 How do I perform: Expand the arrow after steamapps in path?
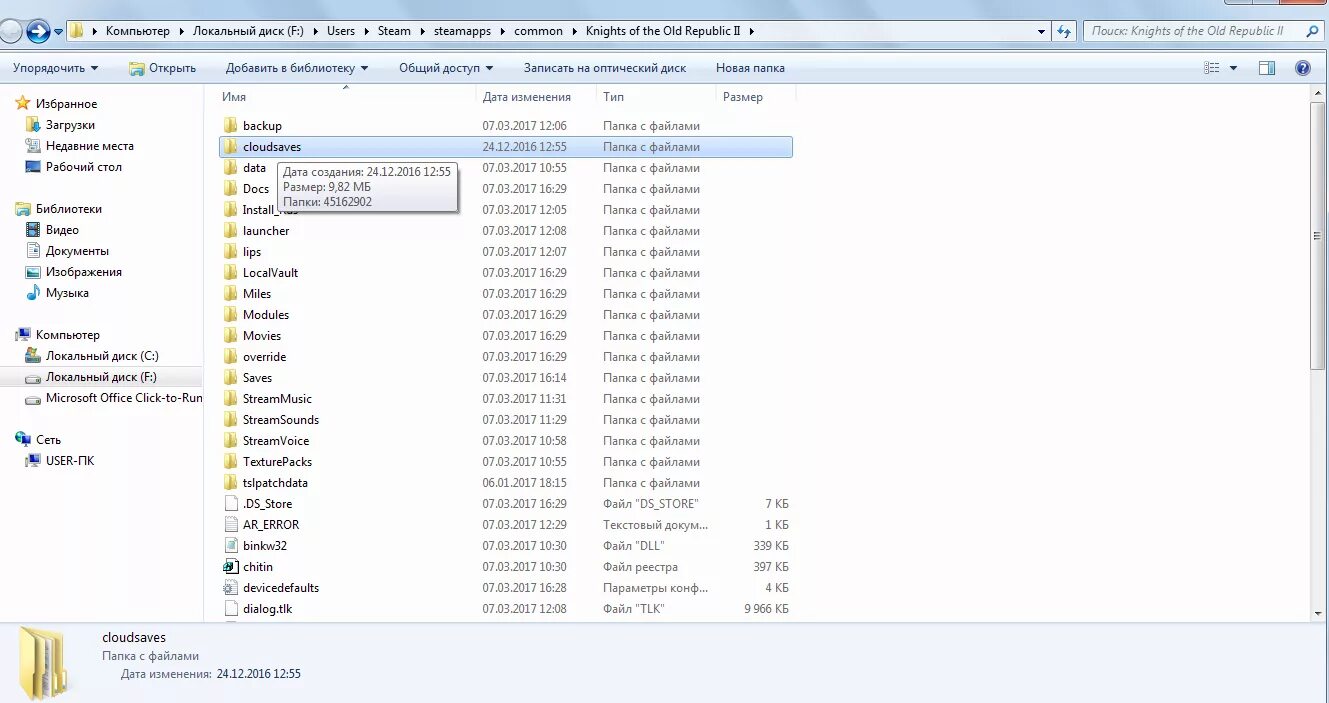(503, 31)
